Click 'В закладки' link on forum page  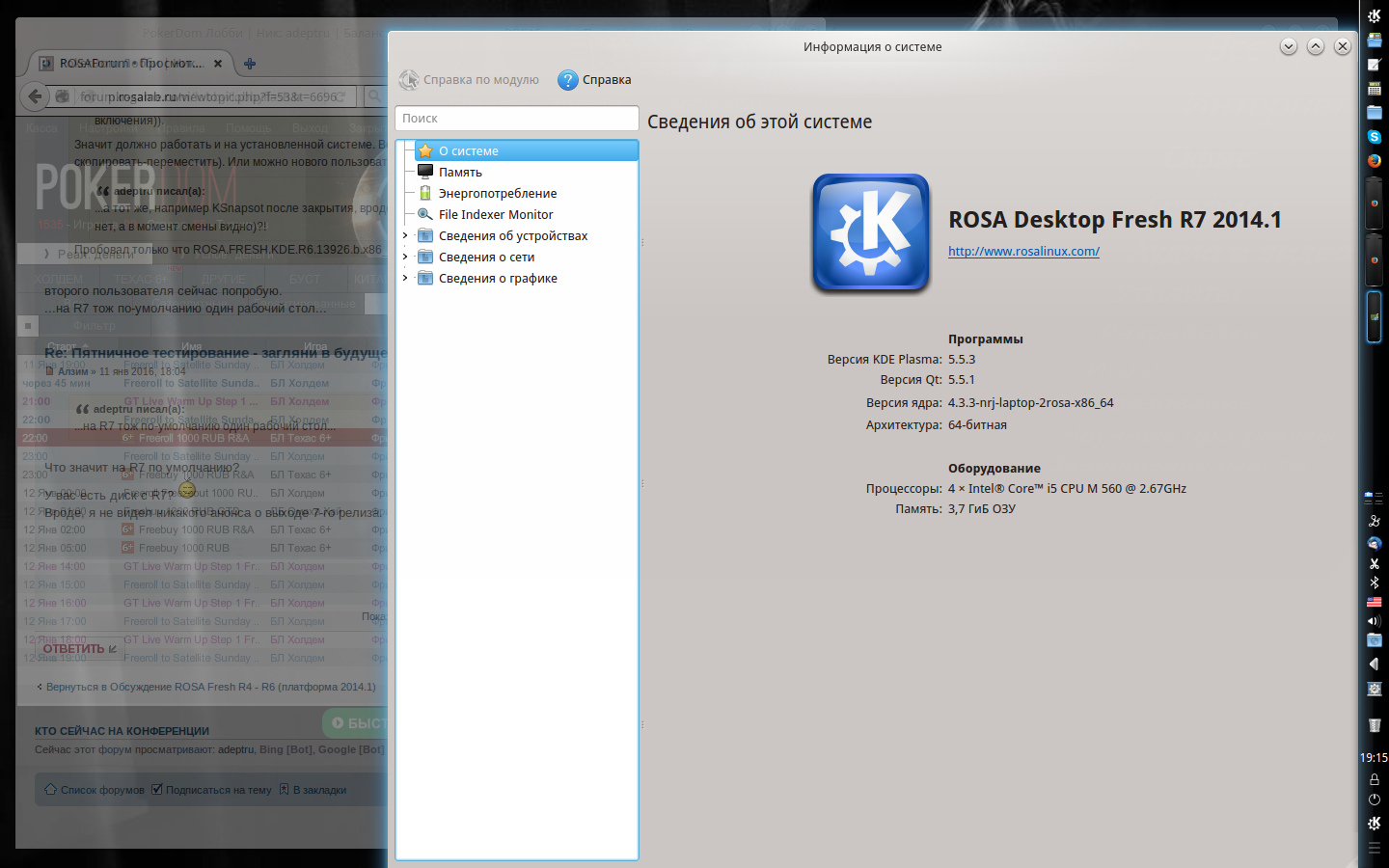[x=313, y=790]
